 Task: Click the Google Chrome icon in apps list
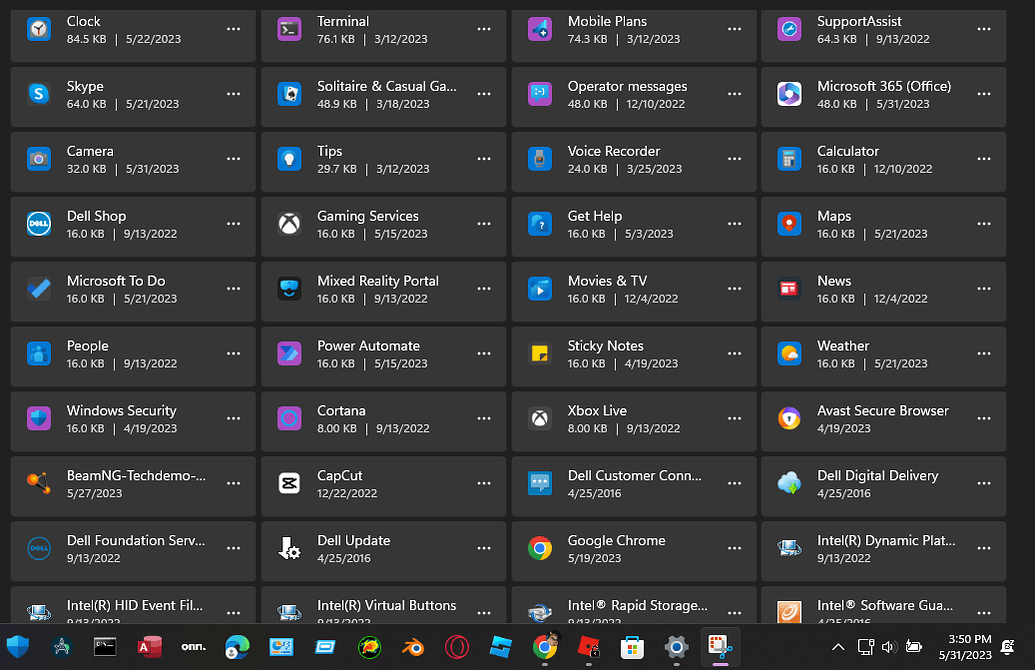point(540,548)
